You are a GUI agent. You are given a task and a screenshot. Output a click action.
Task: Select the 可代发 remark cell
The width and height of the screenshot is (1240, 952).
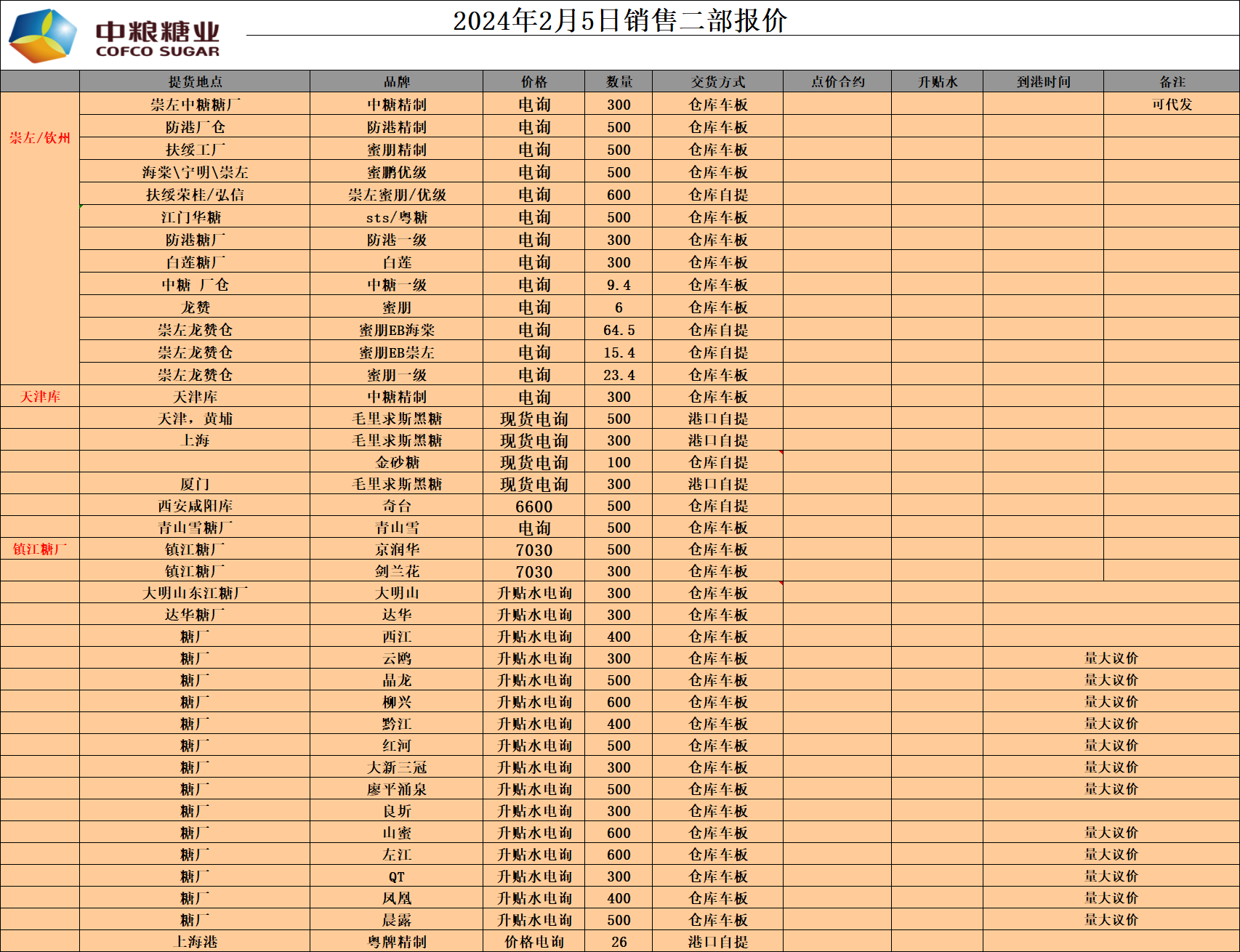pyautogui.click(x=1172, y=104)
